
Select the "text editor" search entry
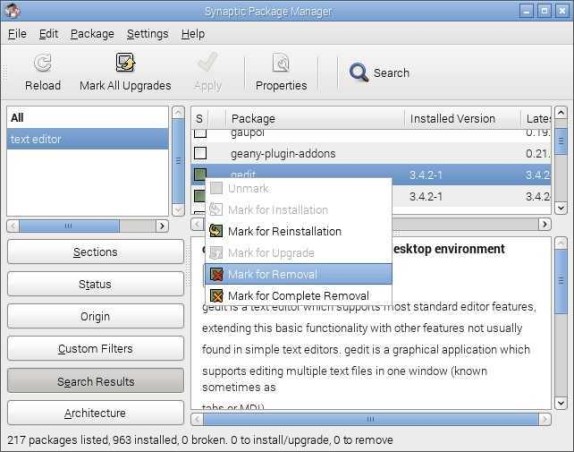click(87, 139)
